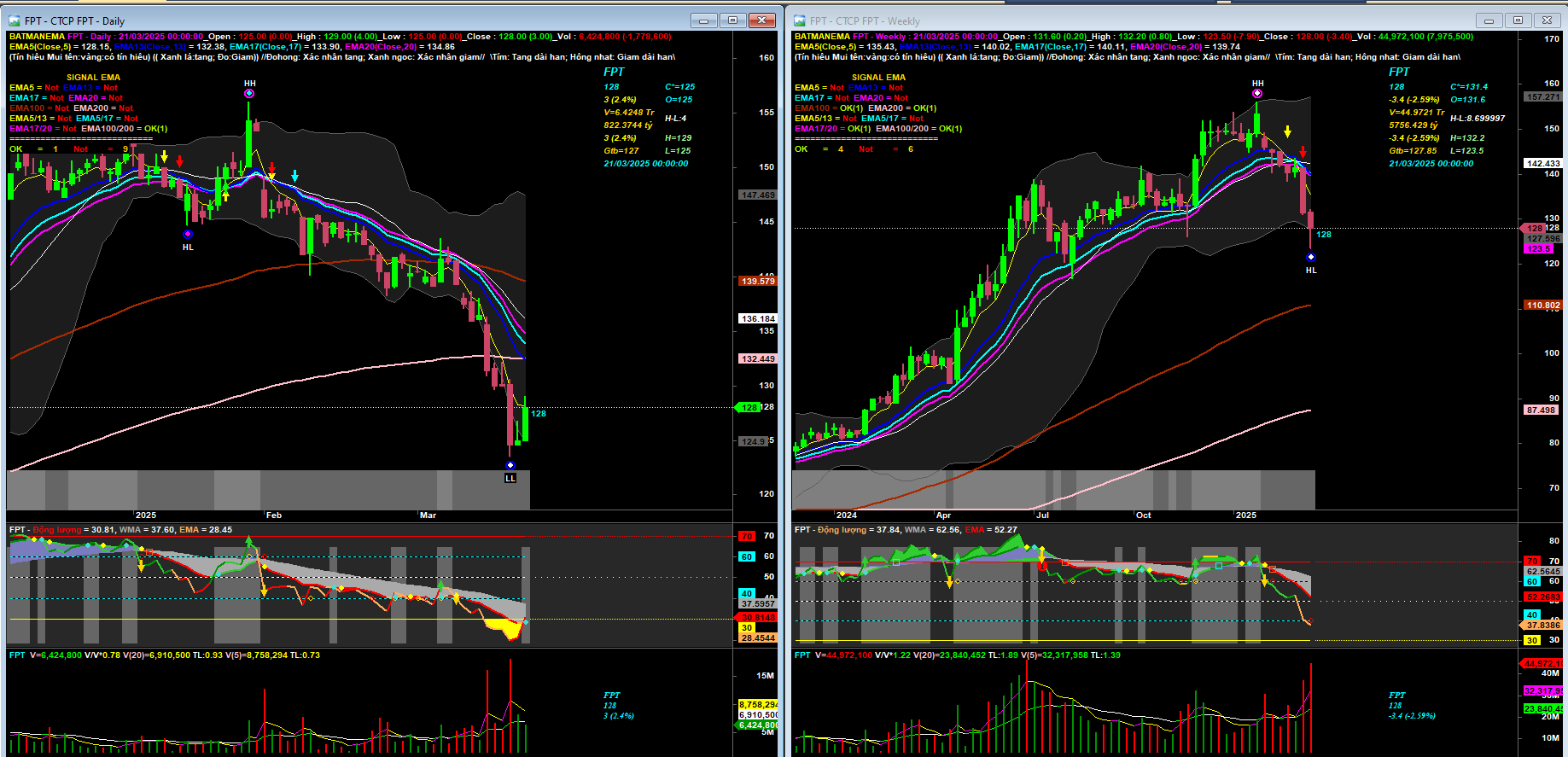Viewport: 1568px width, 757px height.
Task: Click the SIGNAL EMA heading in the Weekly chart
Action: (x=879, y=77)
